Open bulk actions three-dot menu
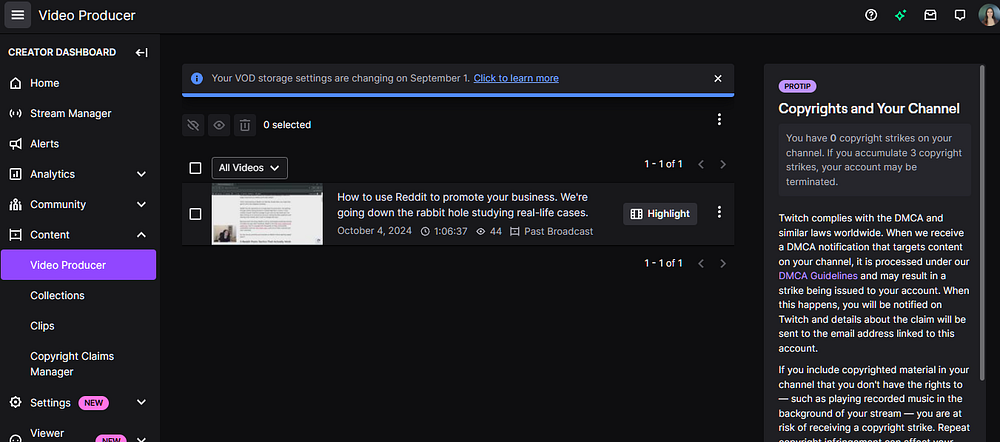The image size is (1000, 442). tap(719, 119)
